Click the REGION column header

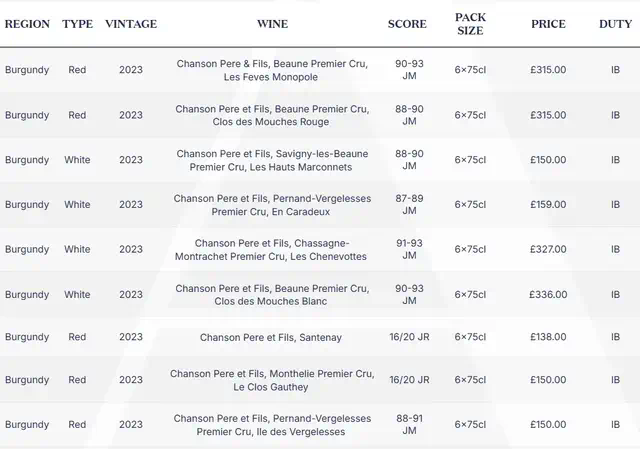(27, 24)
